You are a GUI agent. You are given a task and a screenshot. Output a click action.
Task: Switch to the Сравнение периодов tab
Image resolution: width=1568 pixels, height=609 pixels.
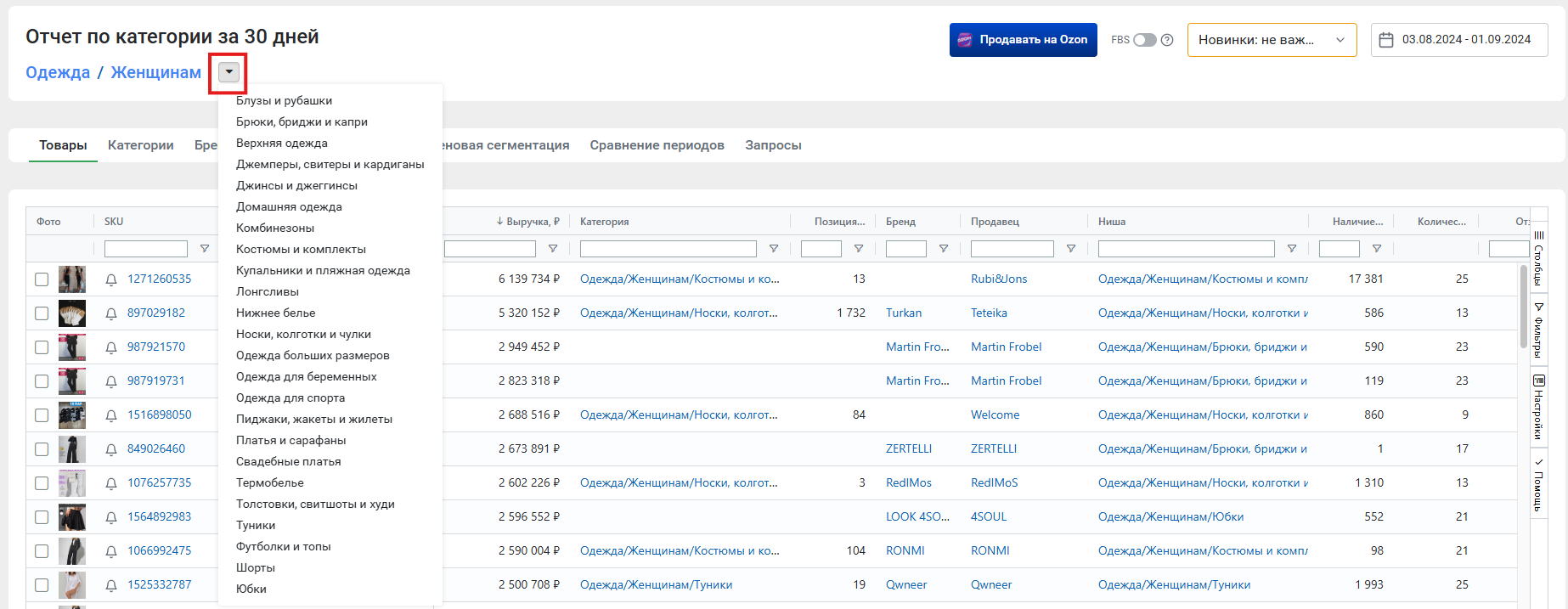[x=657, y=145]
